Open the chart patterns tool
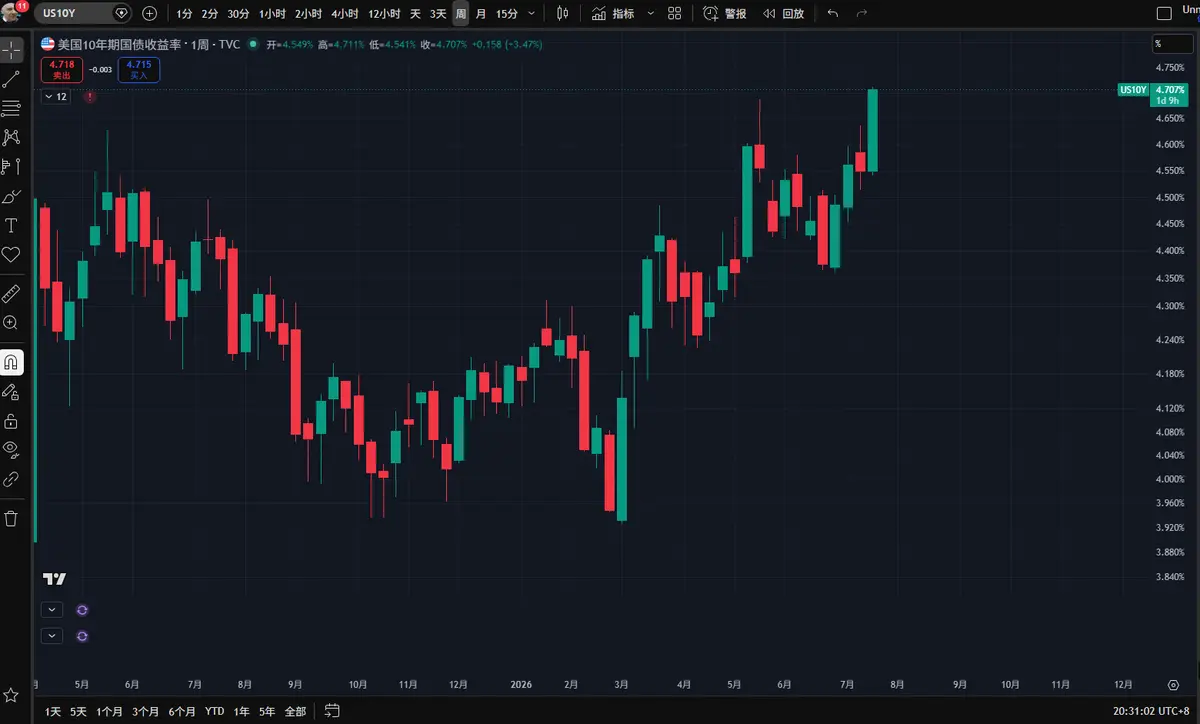Viewport: 1200px width, 724px height. tap(11, 137)
